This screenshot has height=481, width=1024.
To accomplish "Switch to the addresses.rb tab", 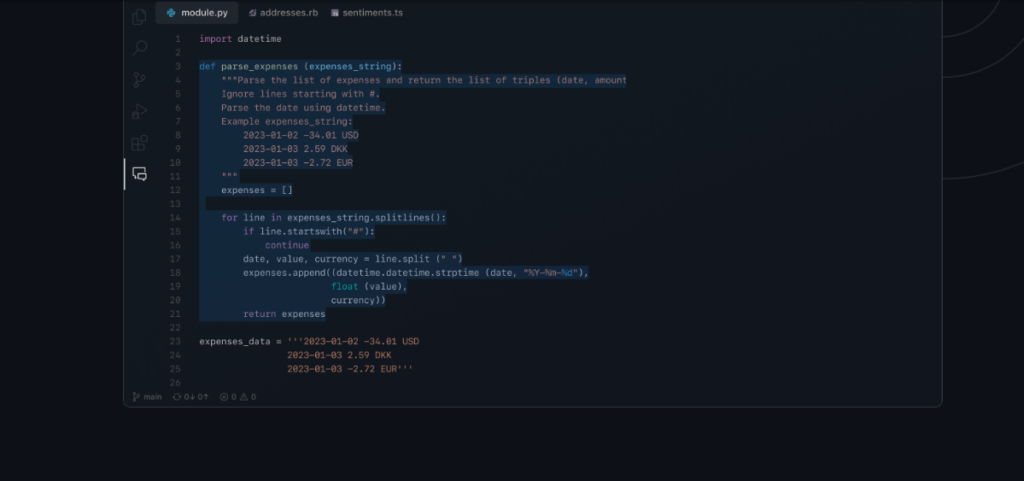I will pos(283,12).
